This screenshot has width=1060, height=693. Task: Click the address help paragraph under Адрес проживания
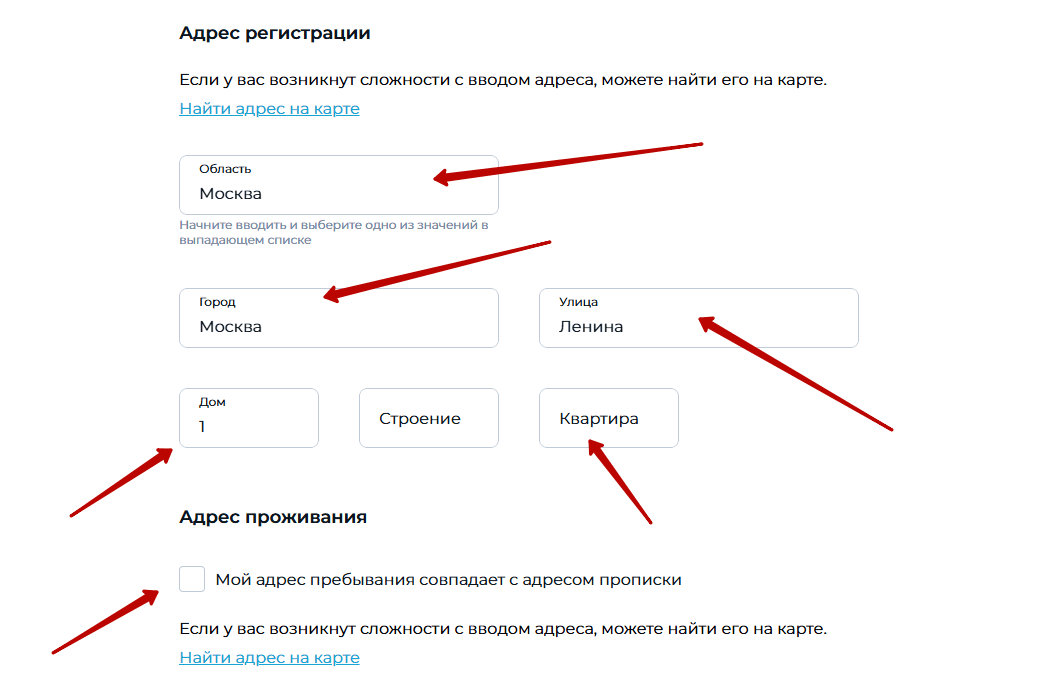tap(503, 629)
